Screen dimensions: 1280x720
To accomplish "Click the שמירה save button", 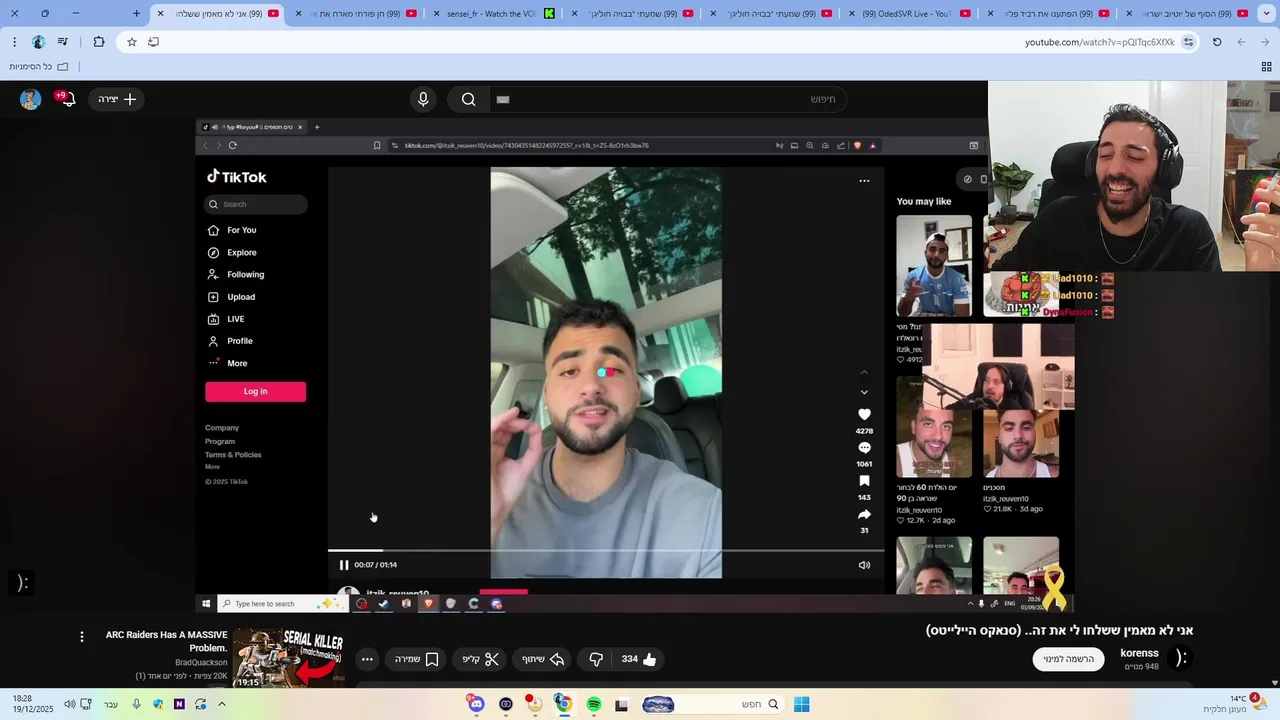I will pyautogui.click(x=417, y=659).
